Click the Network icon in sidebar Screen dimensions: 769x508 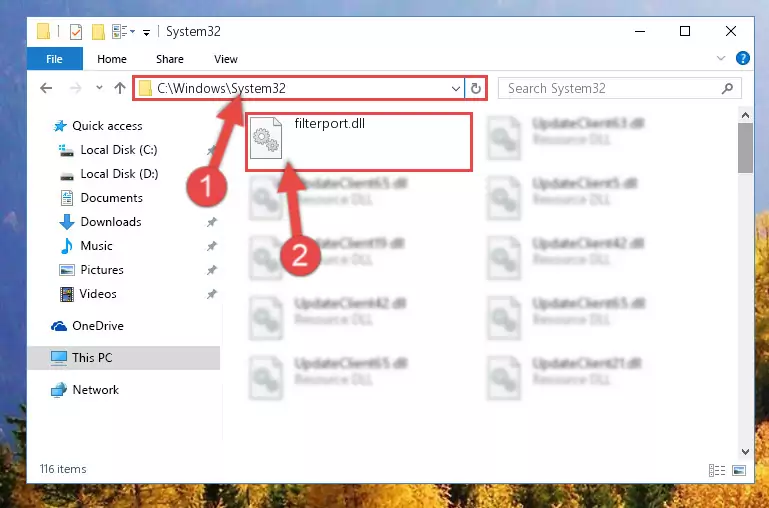(x=59, y=390)
